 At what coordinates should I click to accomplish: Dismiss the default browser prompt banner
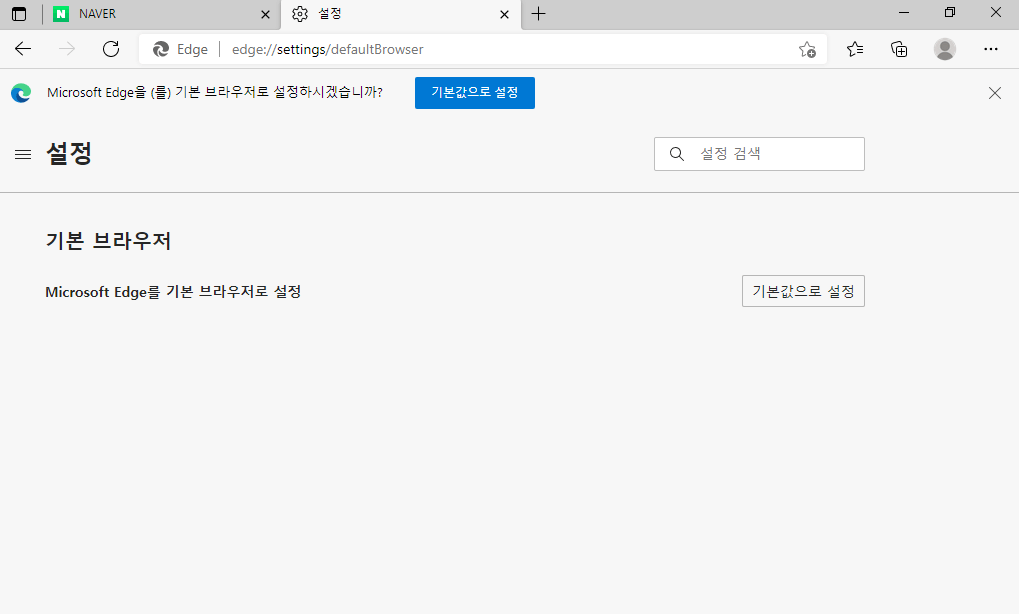[x=994, y=93]
